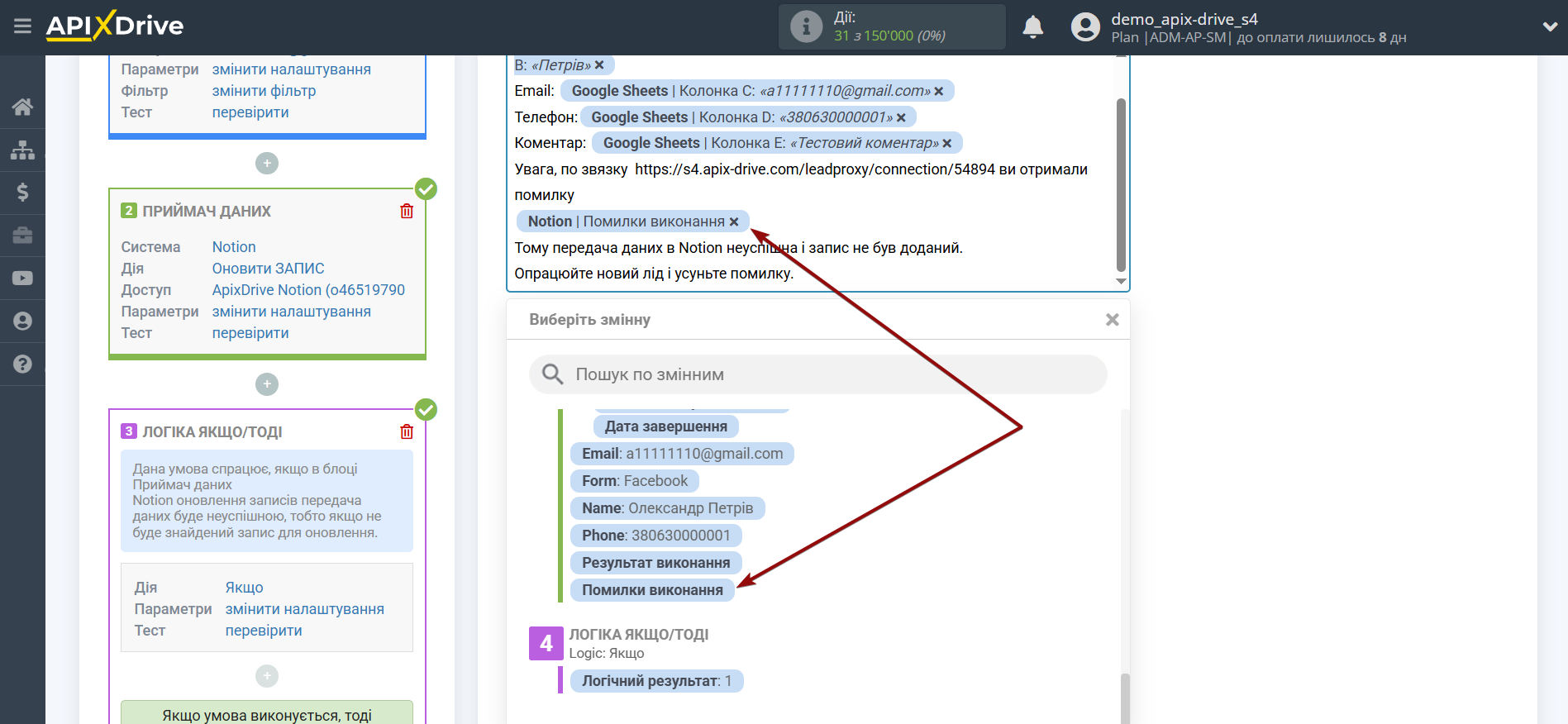
Task: Click the Якщо умова виконується, тоді bar
Action: [267, 713]
